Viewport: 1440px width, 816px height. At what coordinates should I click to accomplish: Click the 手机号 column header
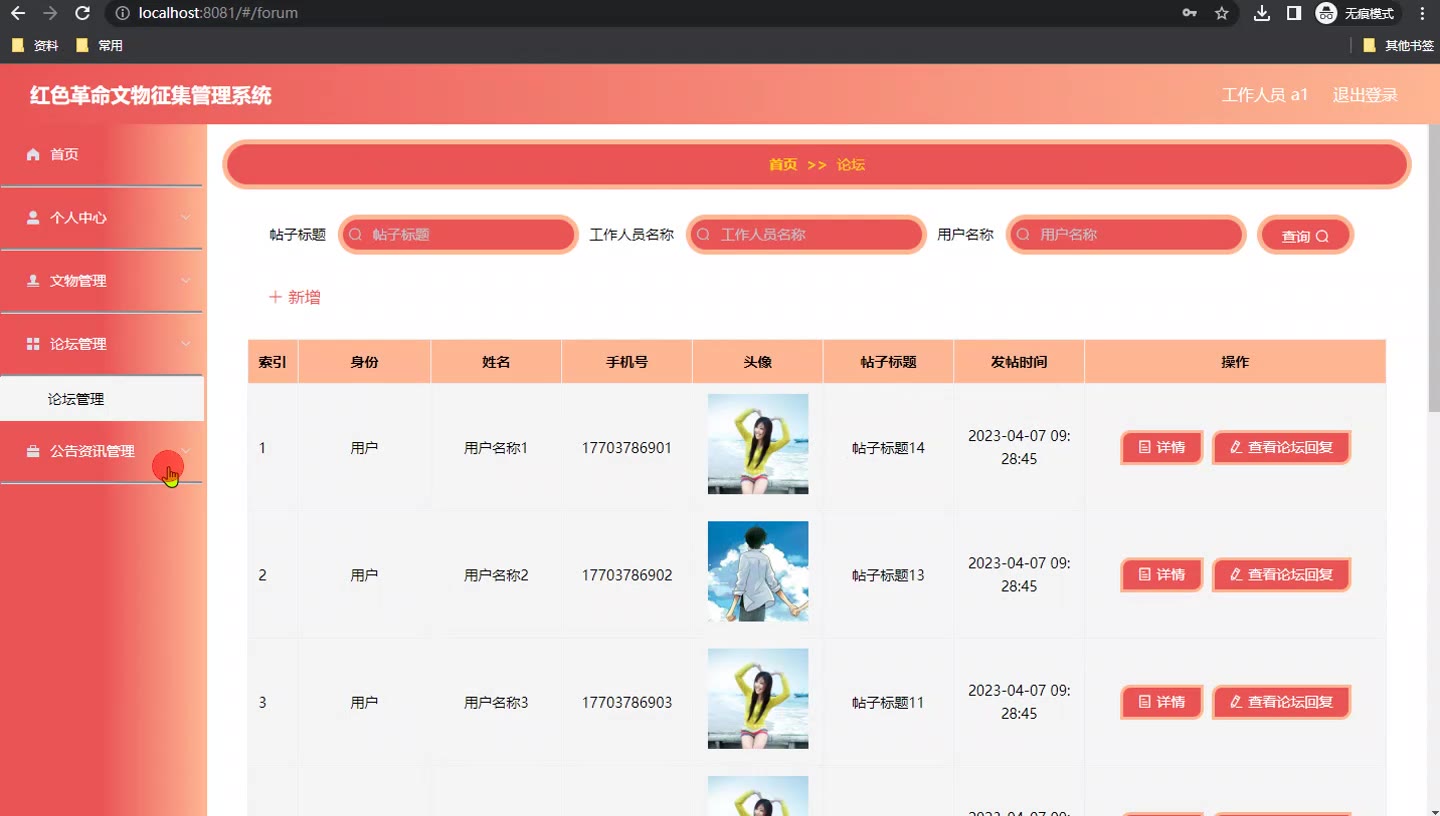point(627,361)
